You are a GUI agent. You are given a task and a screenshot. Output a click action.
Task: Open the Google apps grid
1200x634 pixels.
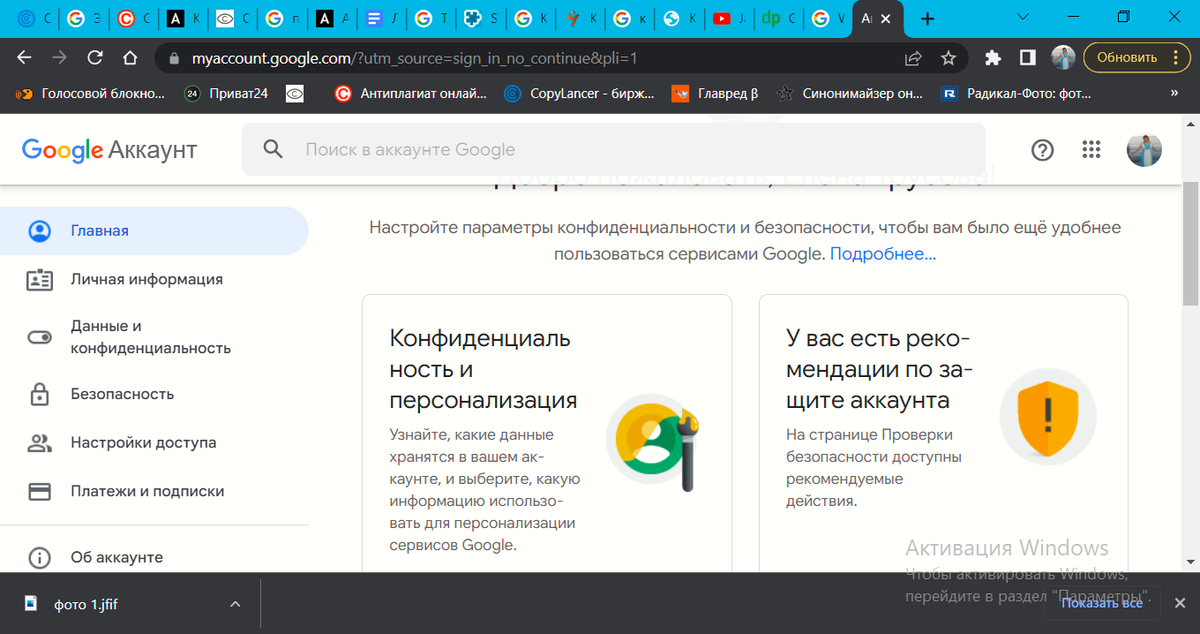(x=1091, y=150)
